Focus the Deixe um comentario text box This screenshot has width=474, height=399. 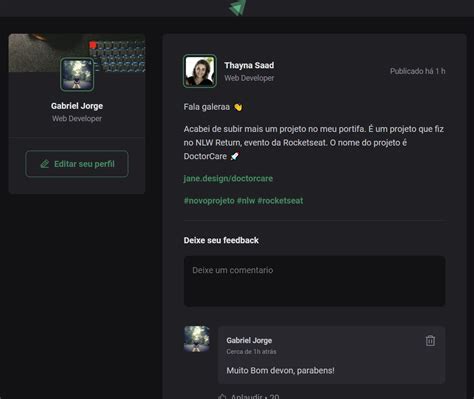(x=315, y=281)
